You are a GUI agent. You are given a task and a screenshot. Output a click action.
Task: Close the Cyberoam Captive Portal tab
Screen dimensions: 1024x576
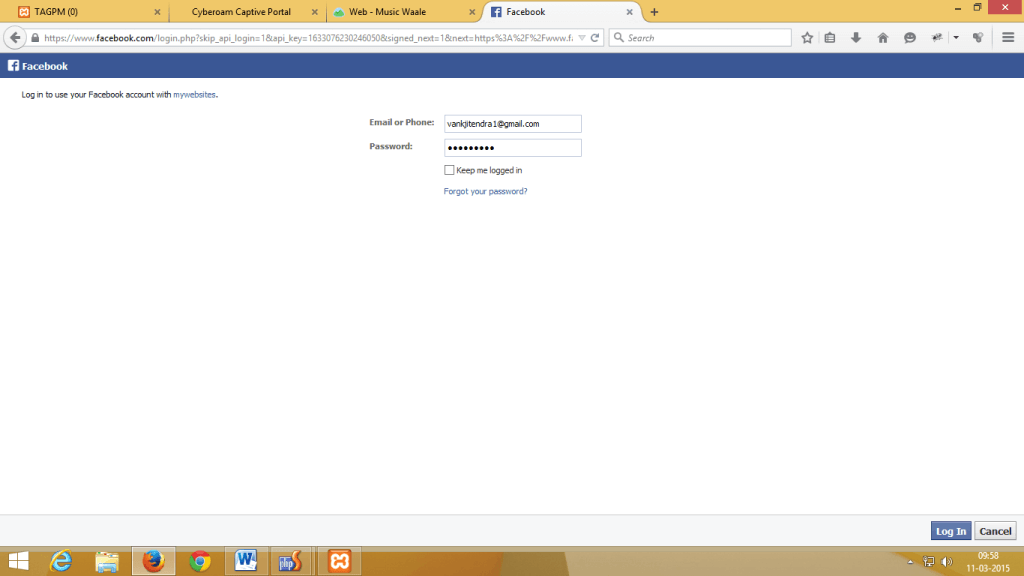(x=315, y=12)
